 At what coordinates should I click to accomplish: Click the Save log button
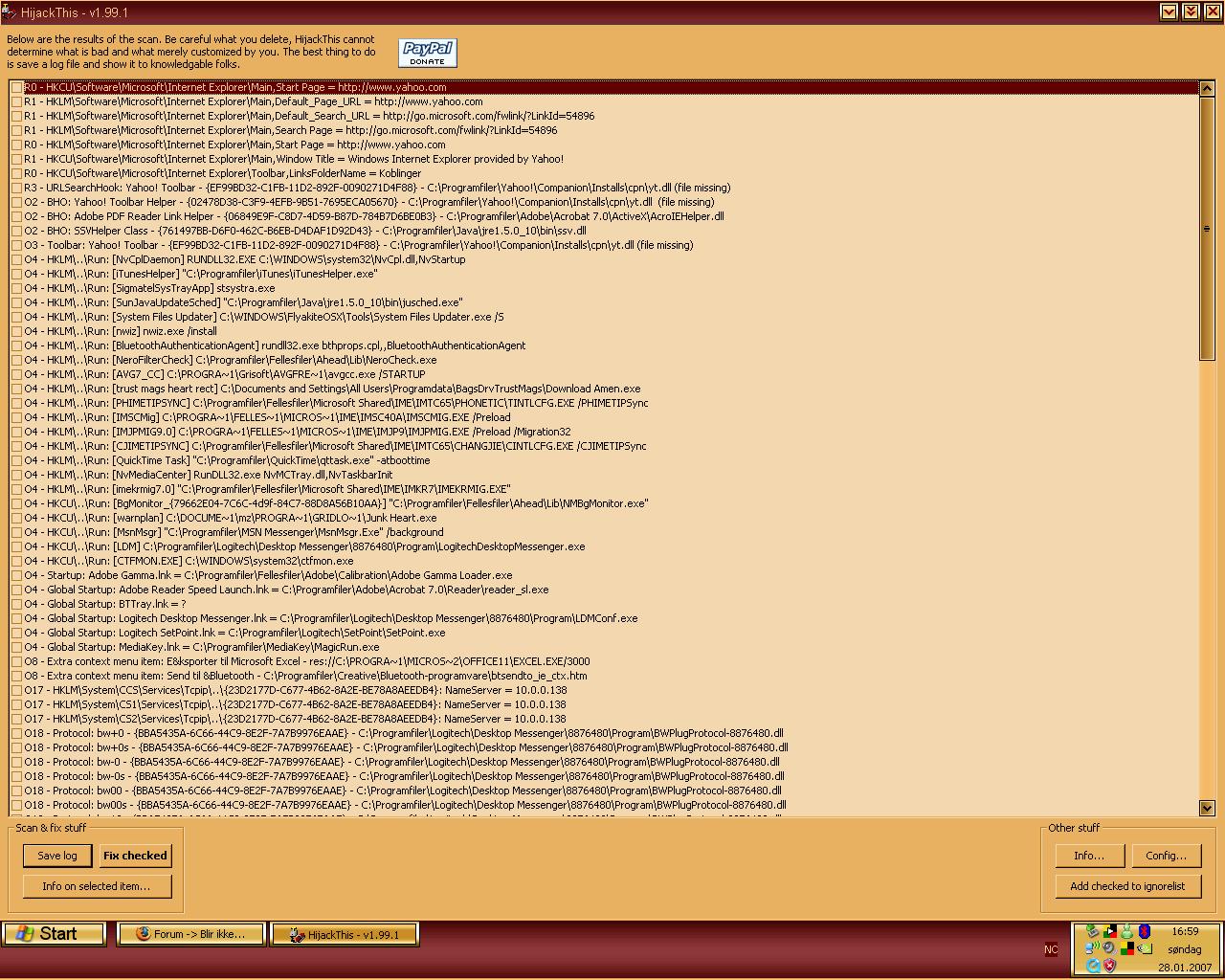click(x=57, y=856)
